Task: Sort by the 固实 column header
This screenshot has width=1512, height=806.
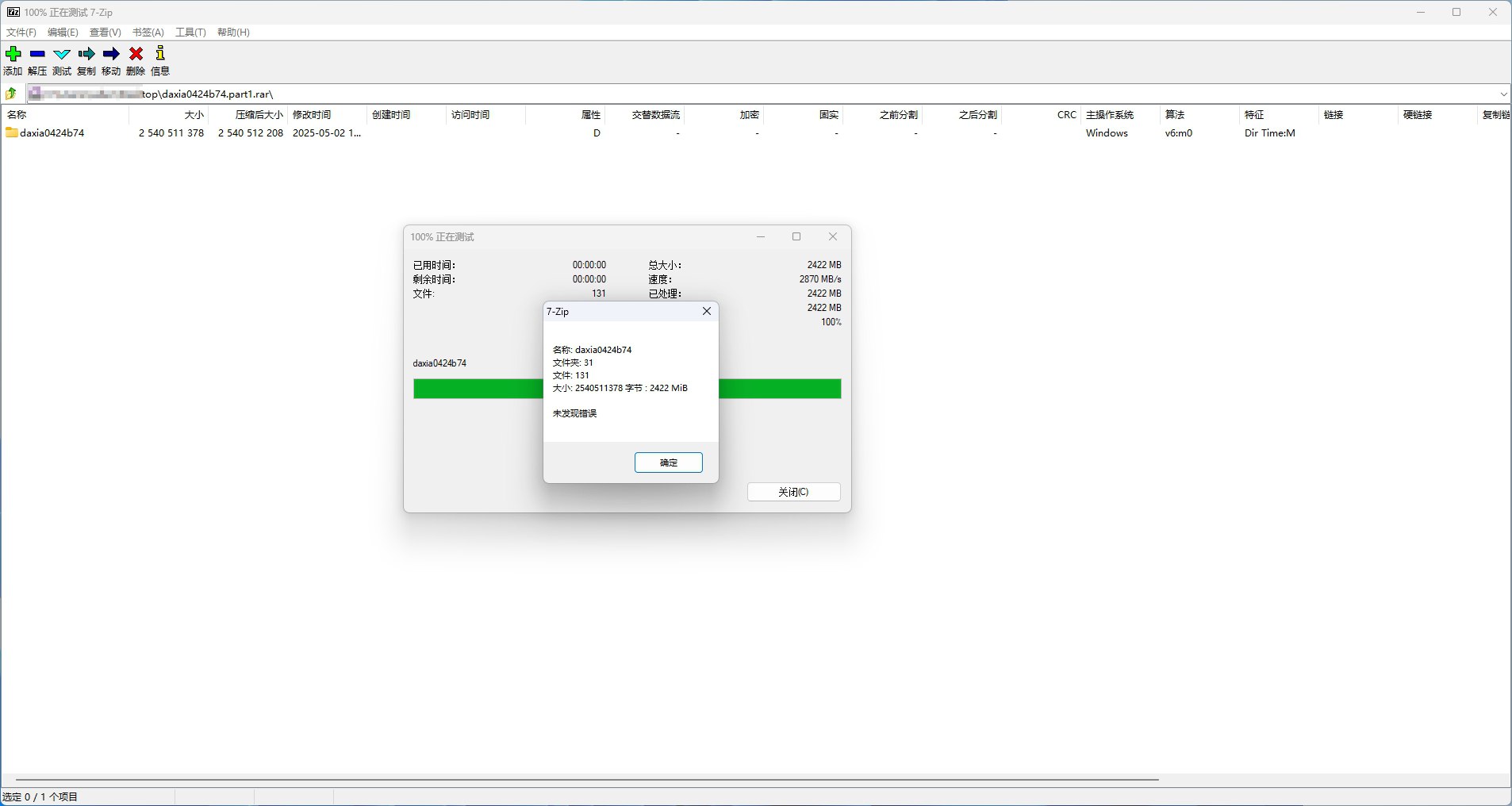Action: point(803,115)
